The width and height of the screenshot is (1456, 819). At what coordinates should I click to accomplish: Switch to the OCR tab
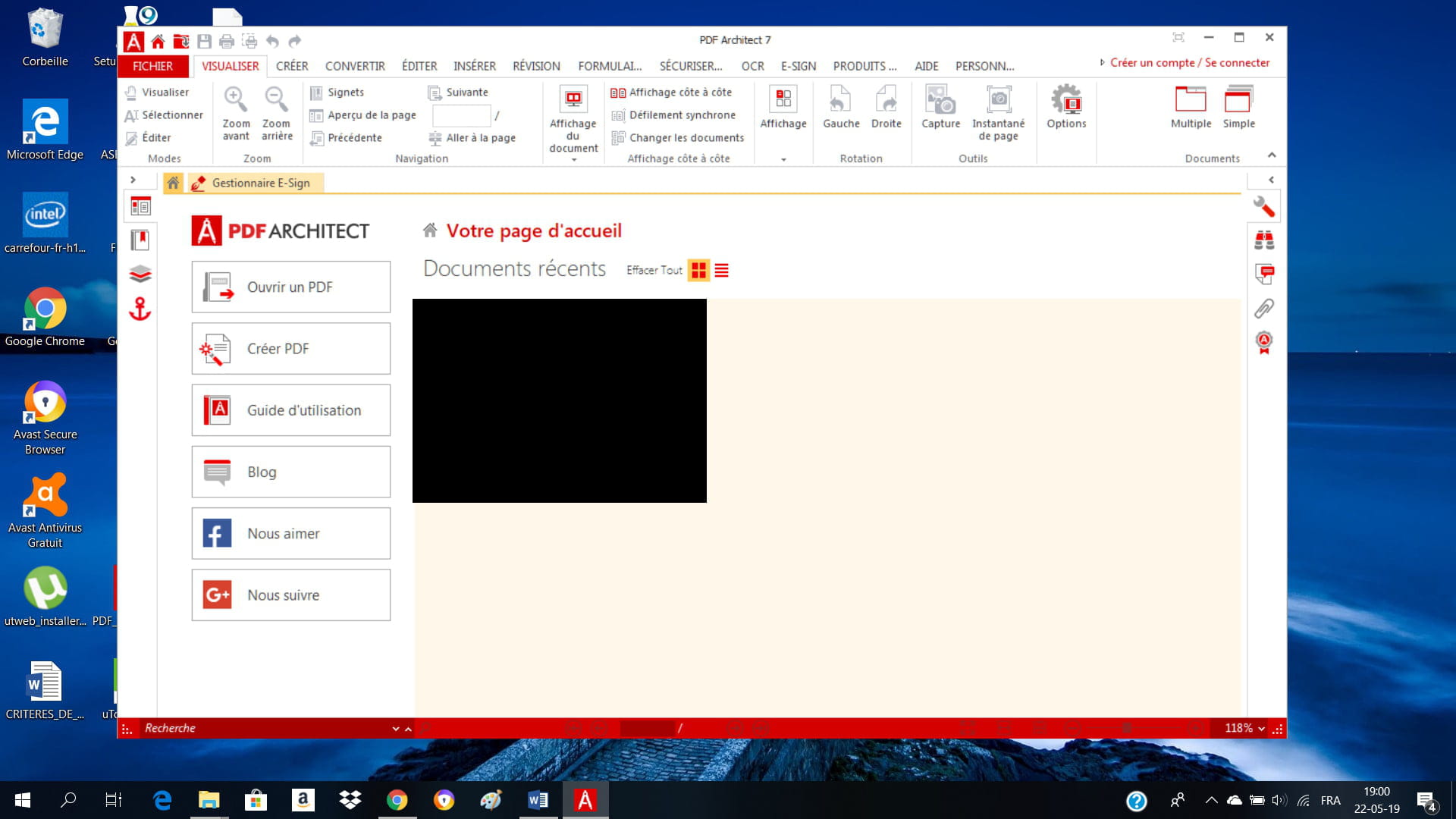tap(752, 66)
